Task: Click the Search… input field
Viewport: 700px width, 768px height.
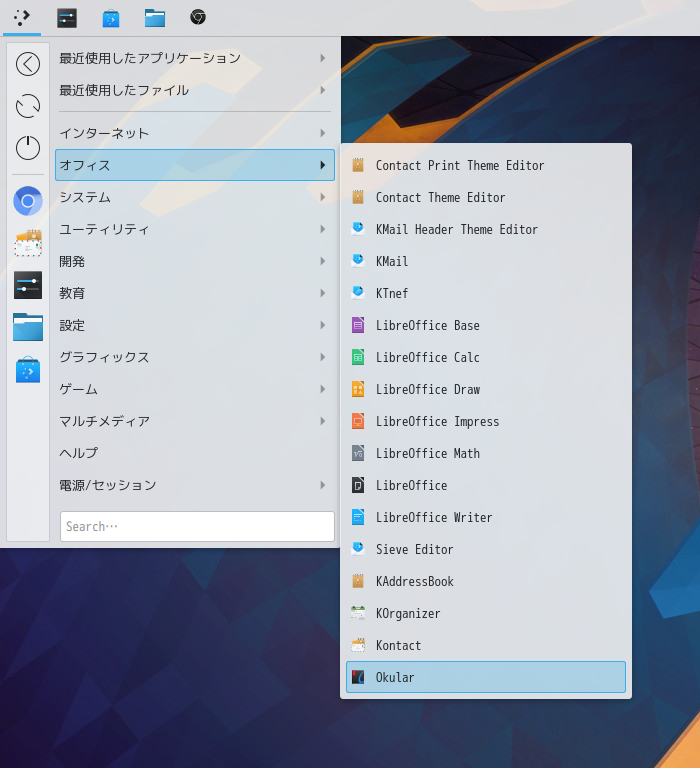Action: click(197, 527)
